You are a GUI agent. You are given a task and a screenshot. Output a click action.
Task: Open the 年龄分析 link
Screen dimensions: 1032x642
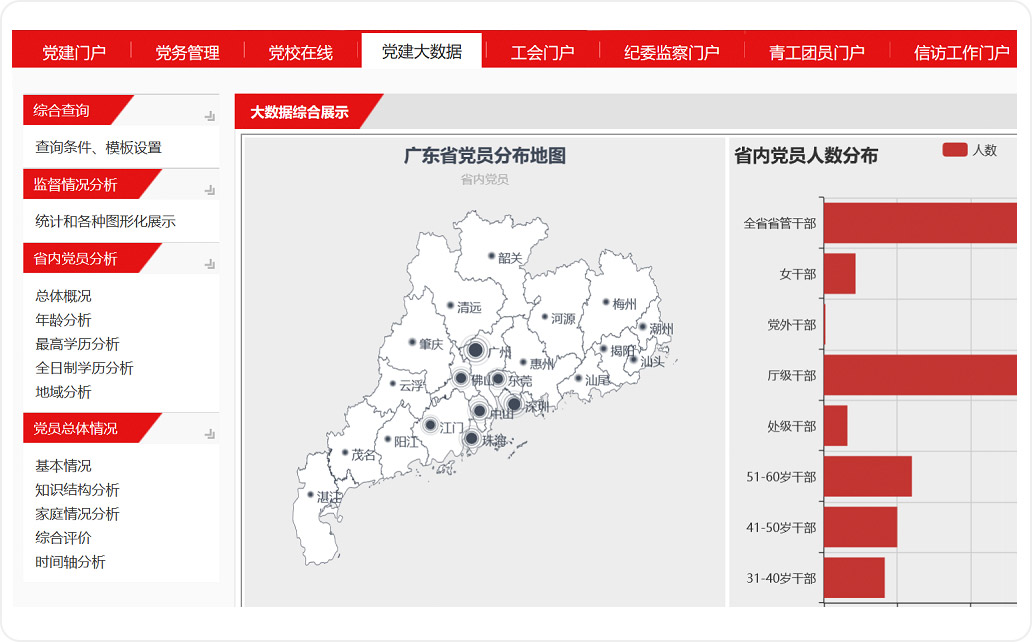pyautogui.click(x=63, y=320)
